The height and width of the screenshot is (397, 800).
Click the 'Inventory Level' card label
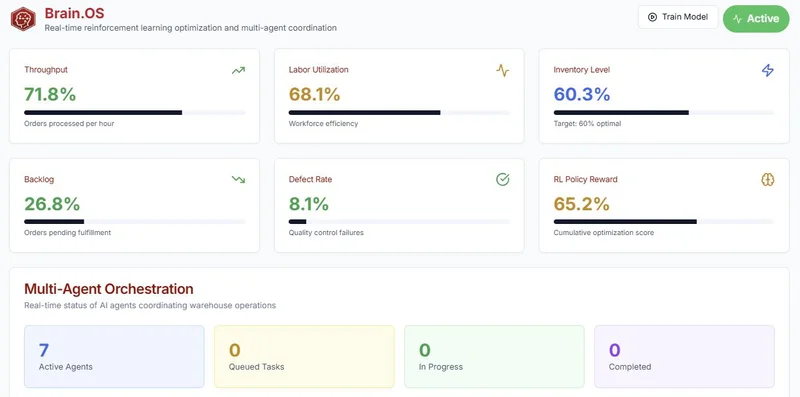(582, 70)
